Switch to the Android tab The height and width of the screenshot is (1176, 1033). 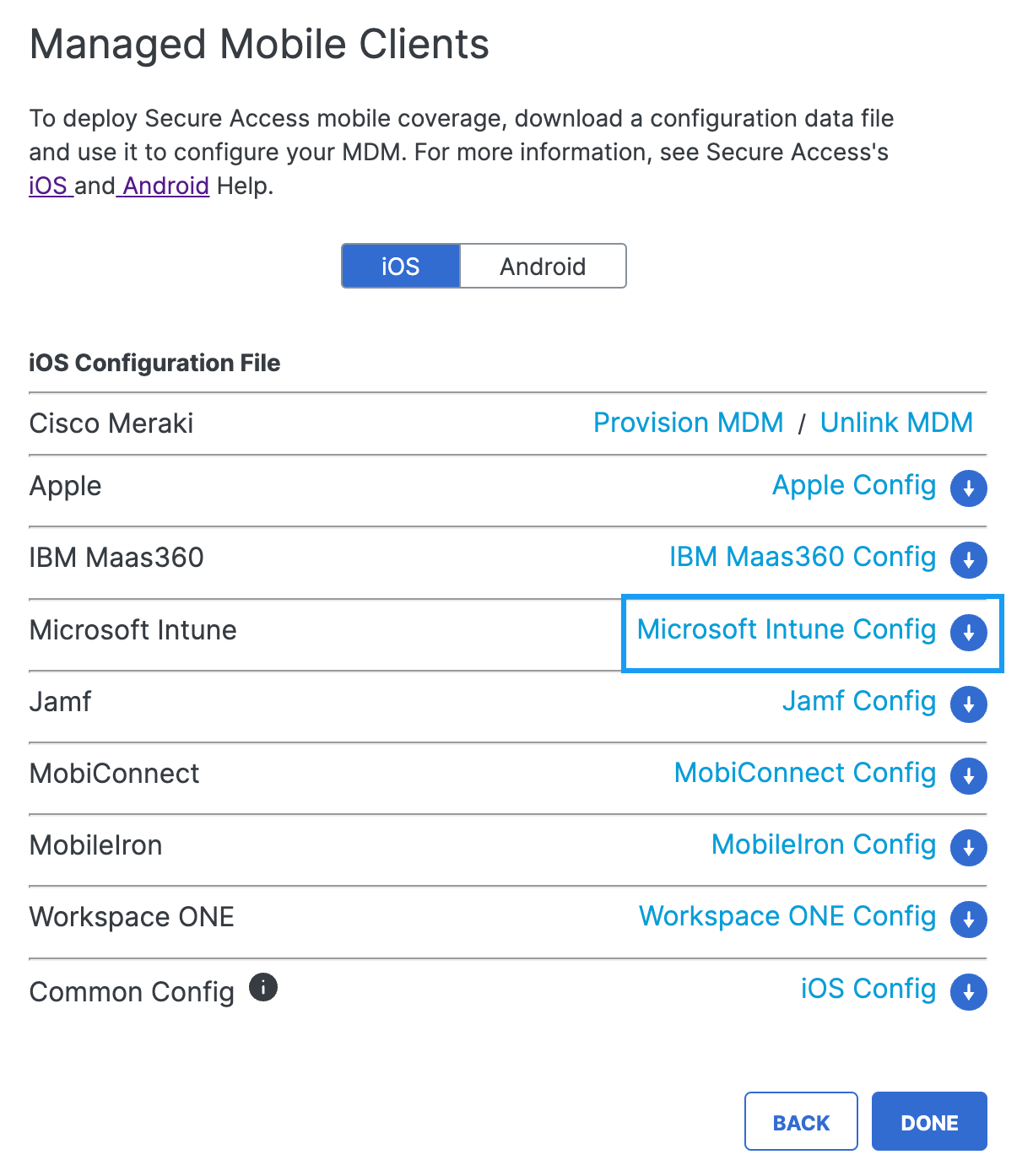[x=543, y=267]
